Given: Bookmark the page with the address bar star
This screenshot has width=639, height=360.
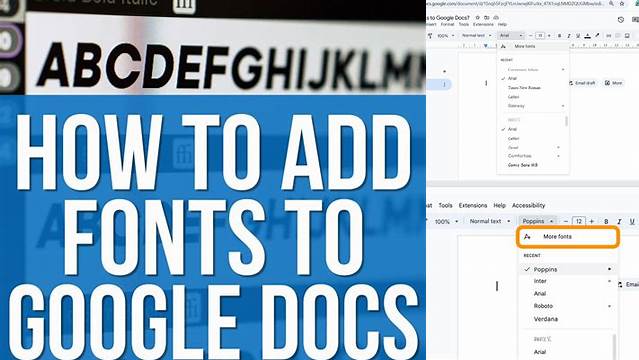Looking at the screenshot, I should [622, 3].
